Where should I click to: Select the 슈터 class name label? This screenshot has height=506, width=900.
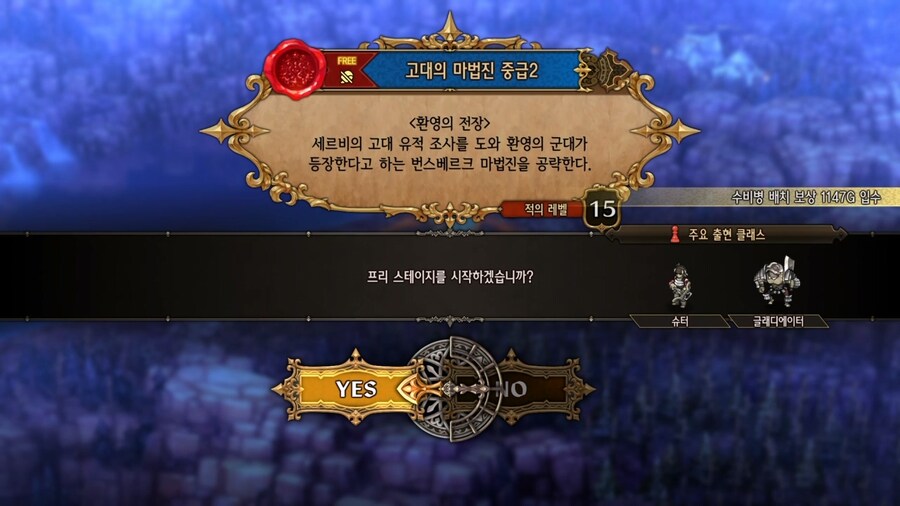pos(680,321)
